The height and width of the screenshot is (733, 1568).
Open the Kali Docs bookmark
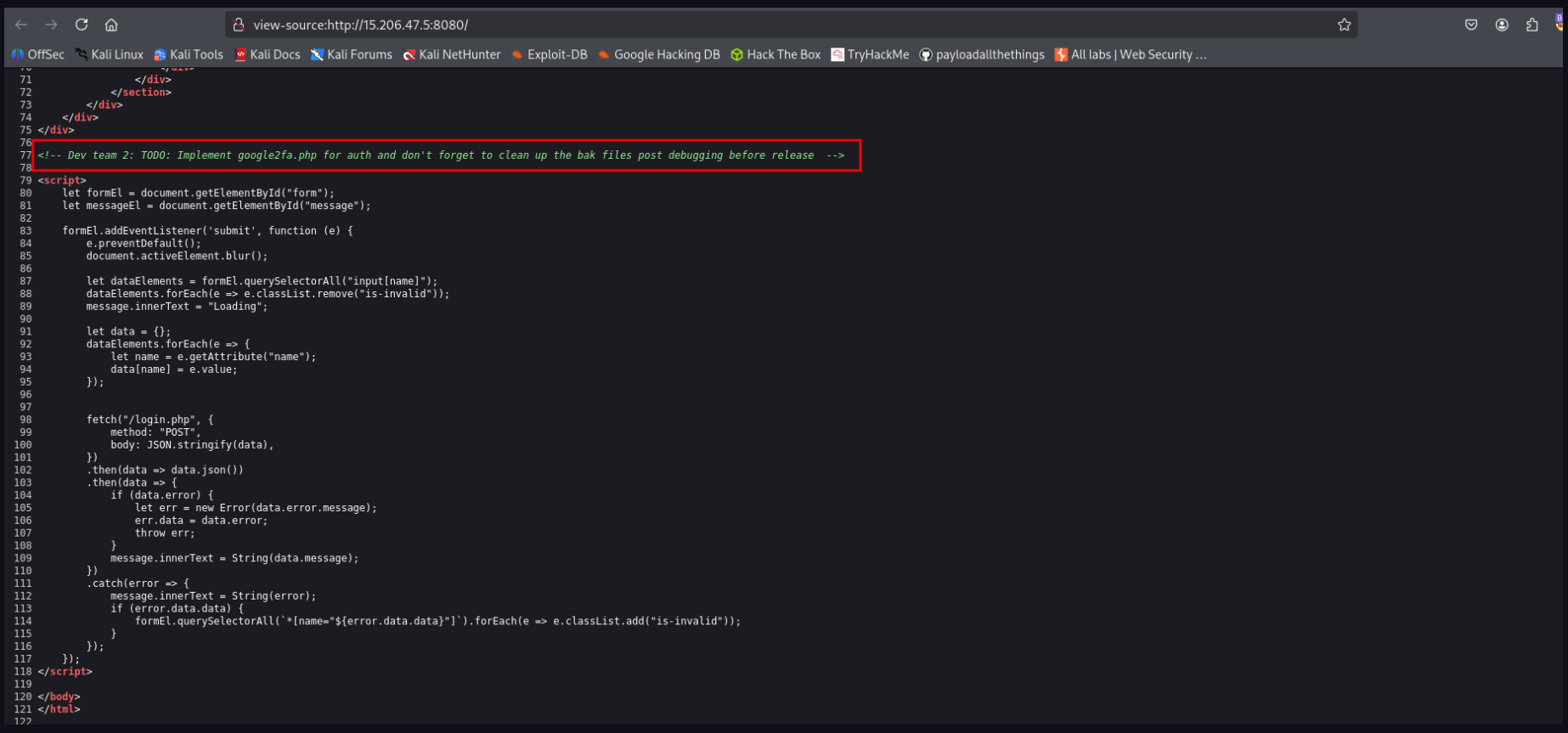point(268,54)
